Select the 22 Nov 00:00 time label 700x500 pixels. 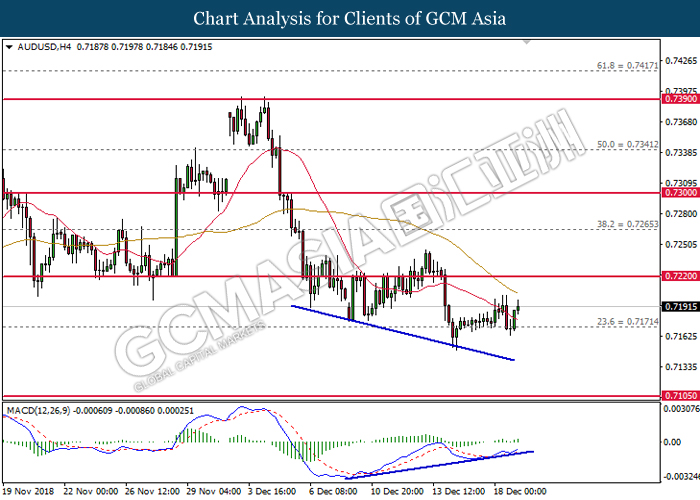click(91, 492)
